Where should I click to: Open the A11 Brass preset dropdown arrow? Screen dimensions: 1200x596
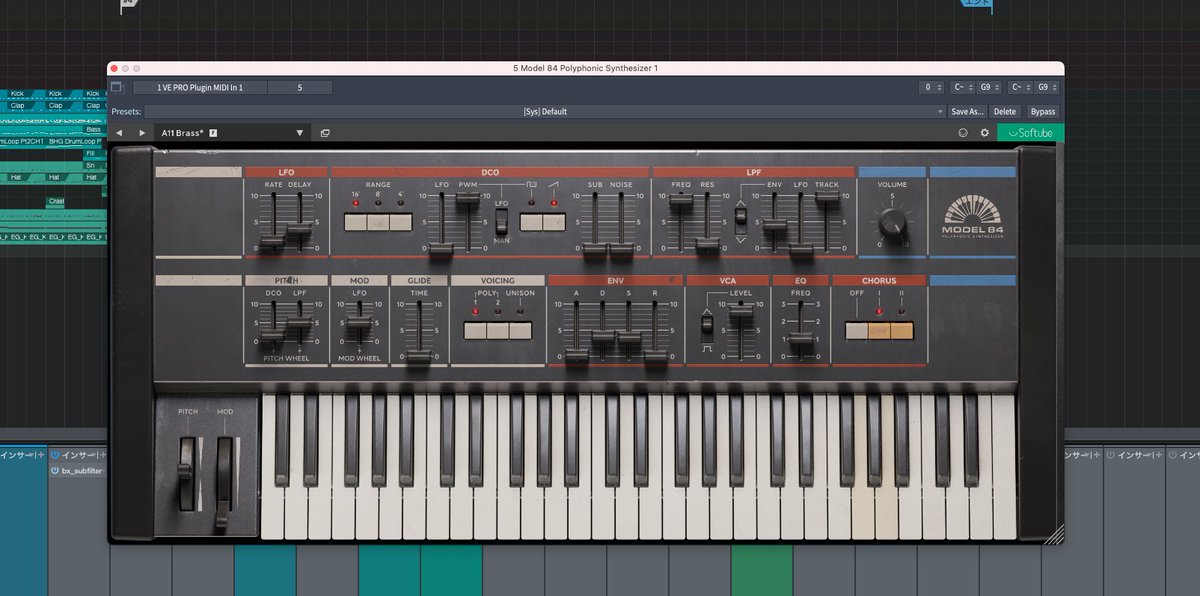[300, 132]
